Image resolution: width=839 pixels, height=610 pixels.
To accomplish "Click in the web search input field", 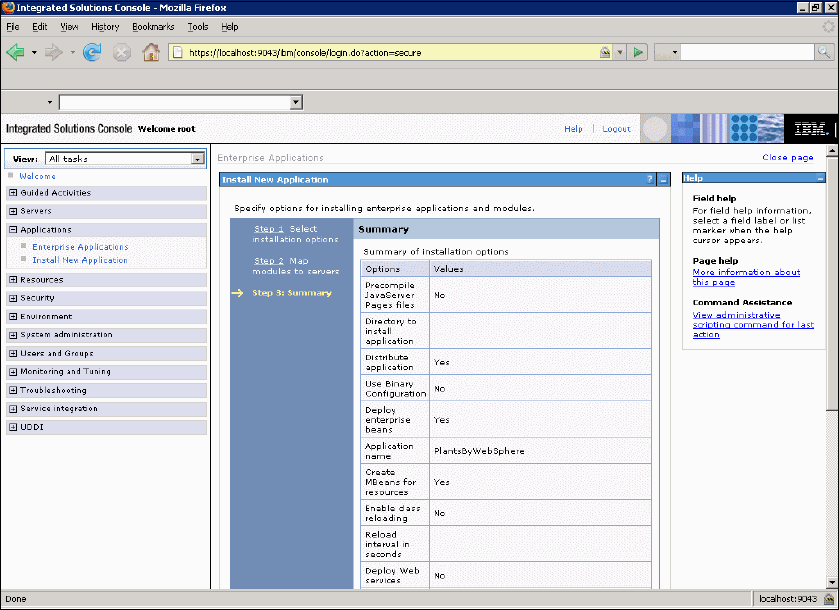I will (x=747, y=52).
